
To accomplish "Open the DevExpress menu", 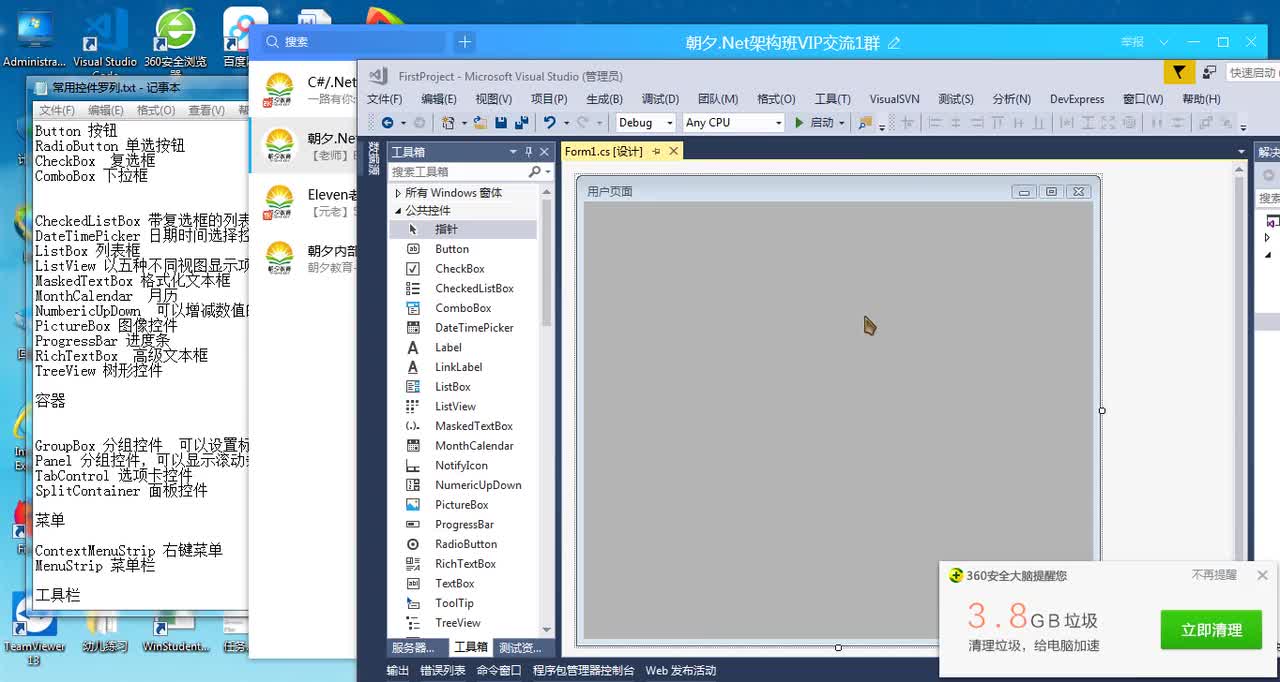I will [1077, 99].
